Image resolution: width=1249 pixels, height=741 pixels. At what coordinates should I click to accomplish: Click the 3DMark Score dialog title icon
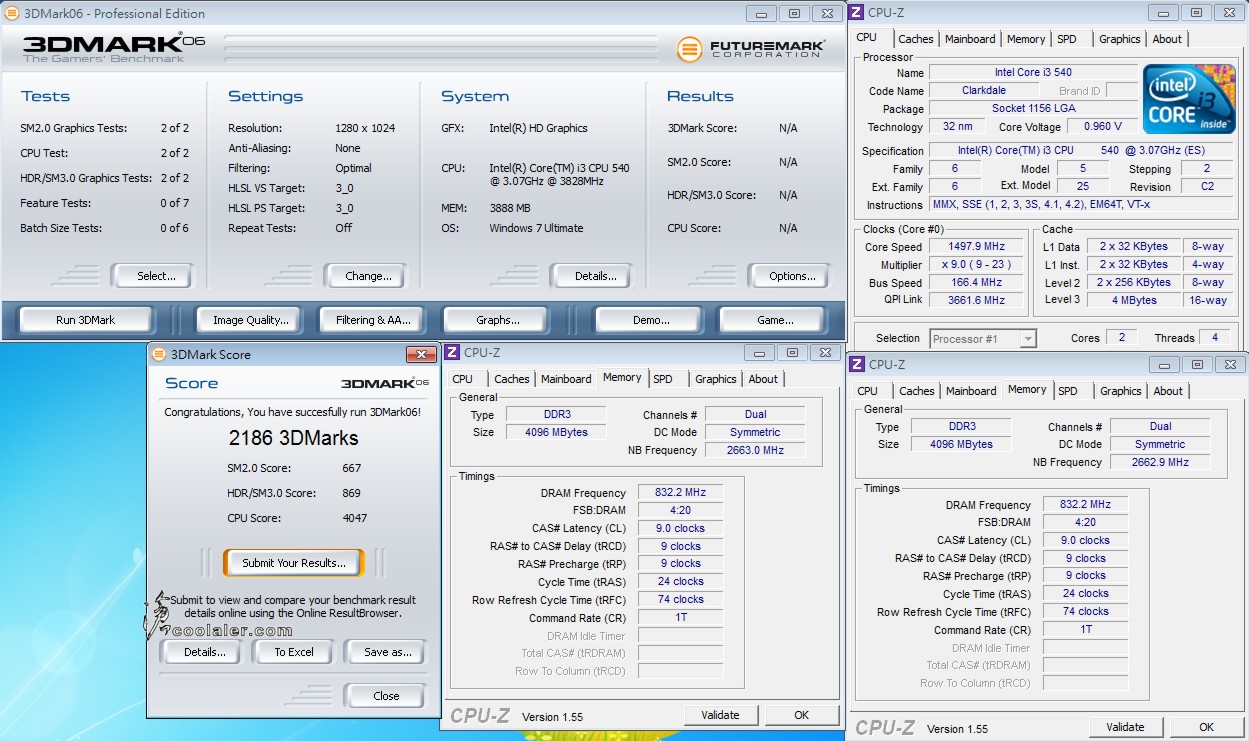point(159,354)
